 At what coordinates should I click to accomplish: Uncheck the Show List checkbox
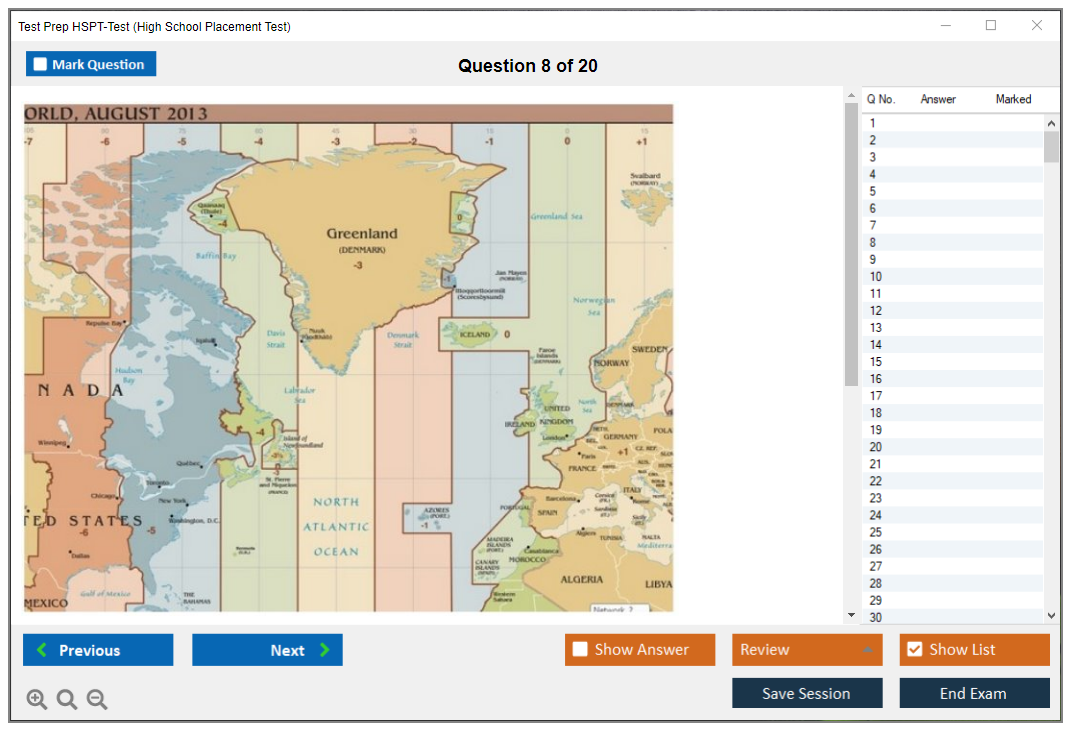tap(914, 650)
